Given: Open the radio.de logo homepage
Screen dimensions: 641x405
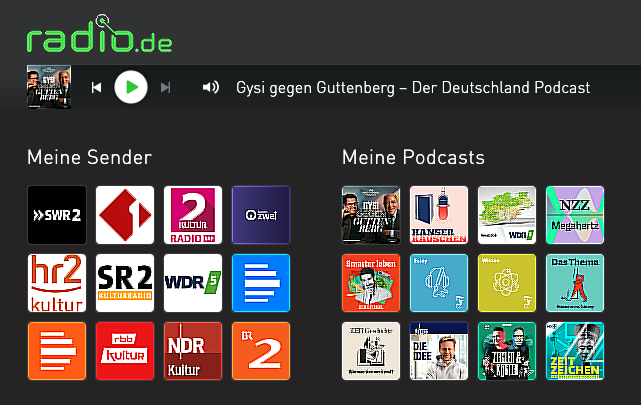Looking at the screenshot, I should click(x=99, y=34).
